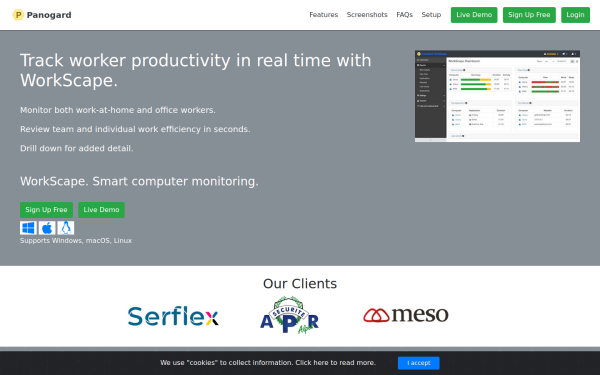Click the 'Our Clients' heading
The width and height of the screenshot is (600, 375).
tap(300, 284)
